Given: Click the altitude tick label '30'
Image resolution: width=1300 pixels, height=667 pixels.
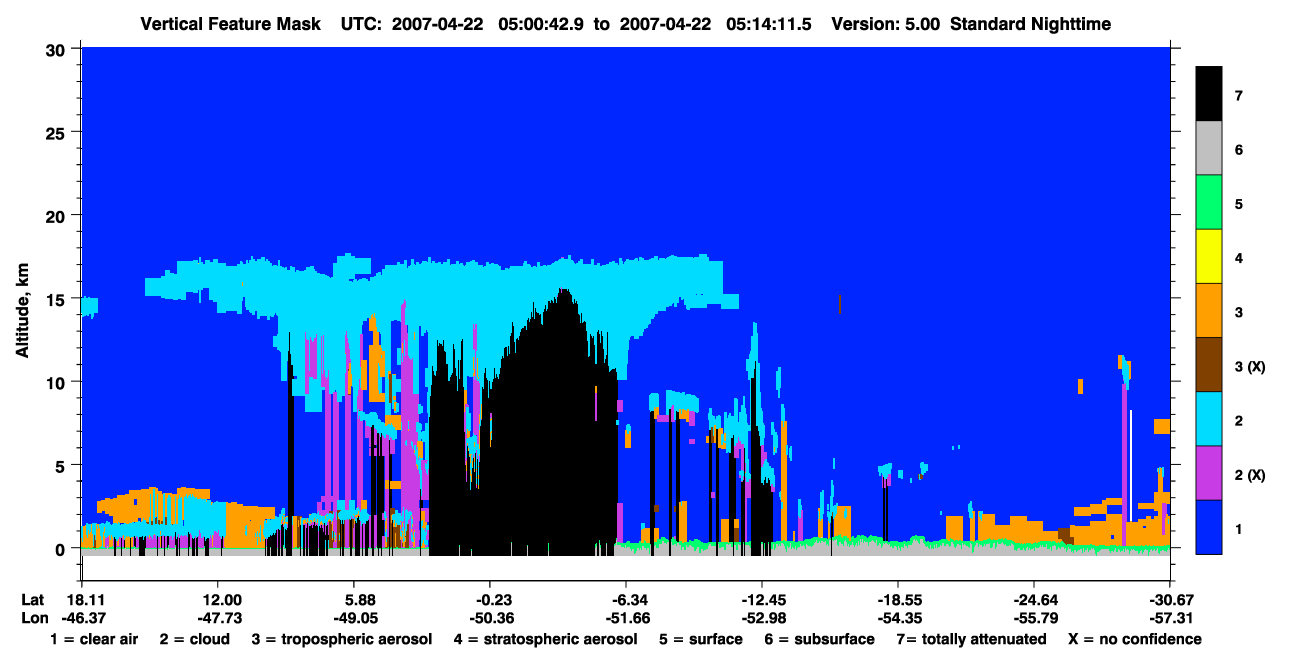Looking at the screenshot, I should 58,49.
